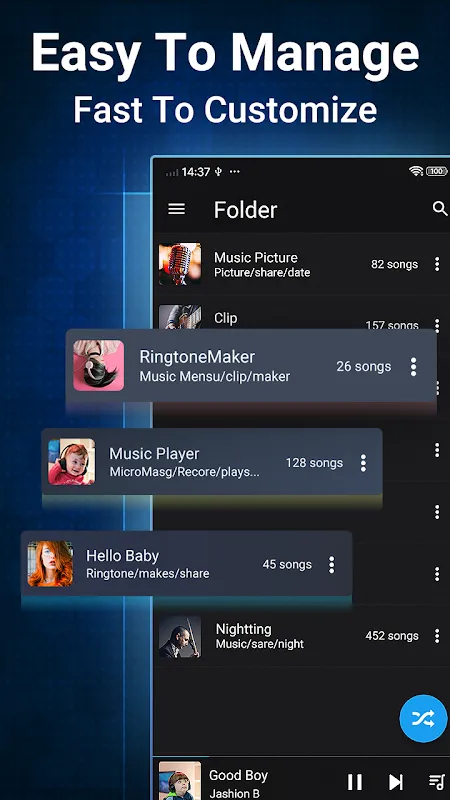Open RingtoneMaker folder three-dot menu
This screenshot has width=450, height=800.
pos(413,367)
